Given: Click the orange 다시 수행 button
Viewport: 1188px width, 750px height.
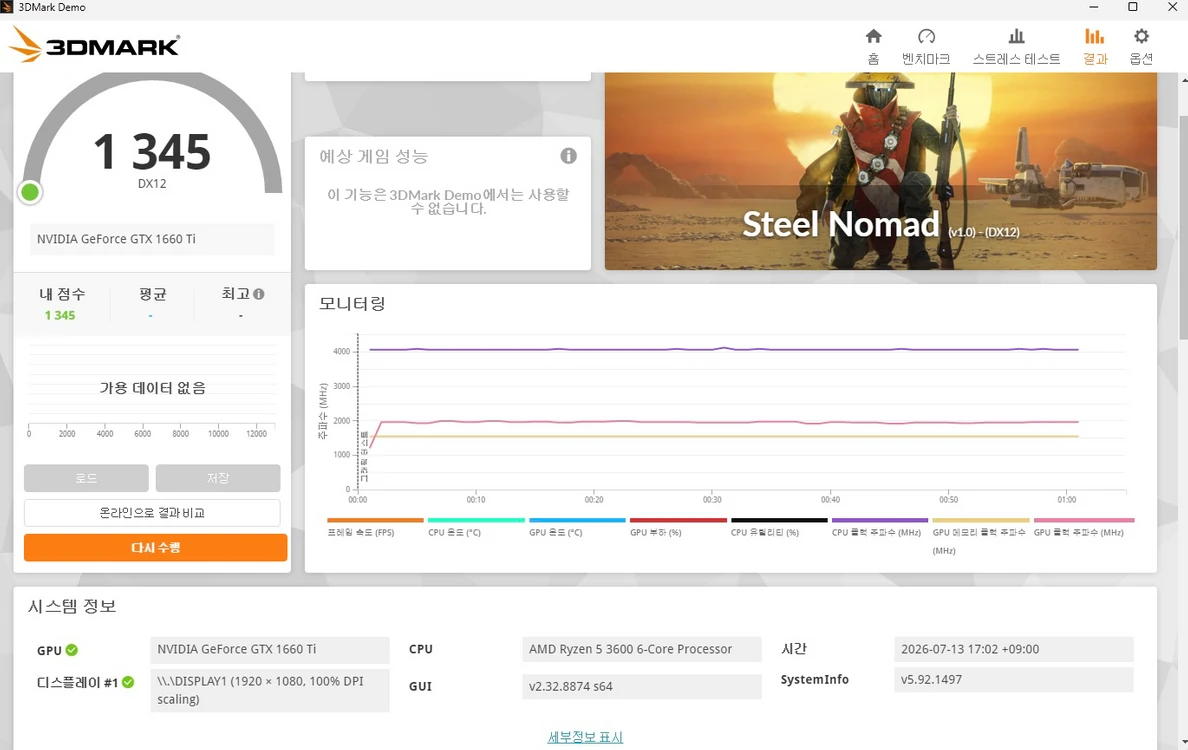Looking at the screenshot, I should pos(155,548).
